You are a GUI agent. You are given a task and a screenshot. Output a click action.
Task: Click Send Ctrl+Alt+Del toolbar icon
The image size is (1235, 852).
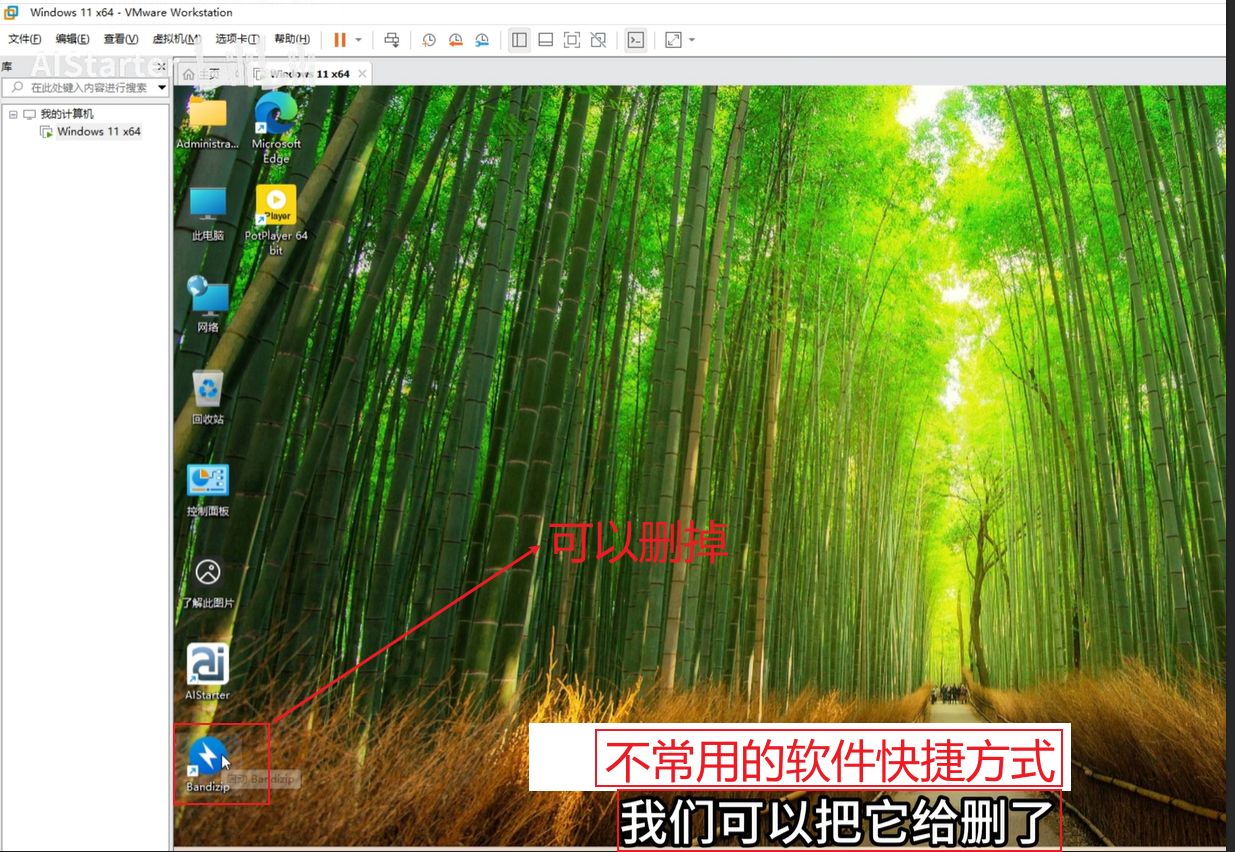392,40
